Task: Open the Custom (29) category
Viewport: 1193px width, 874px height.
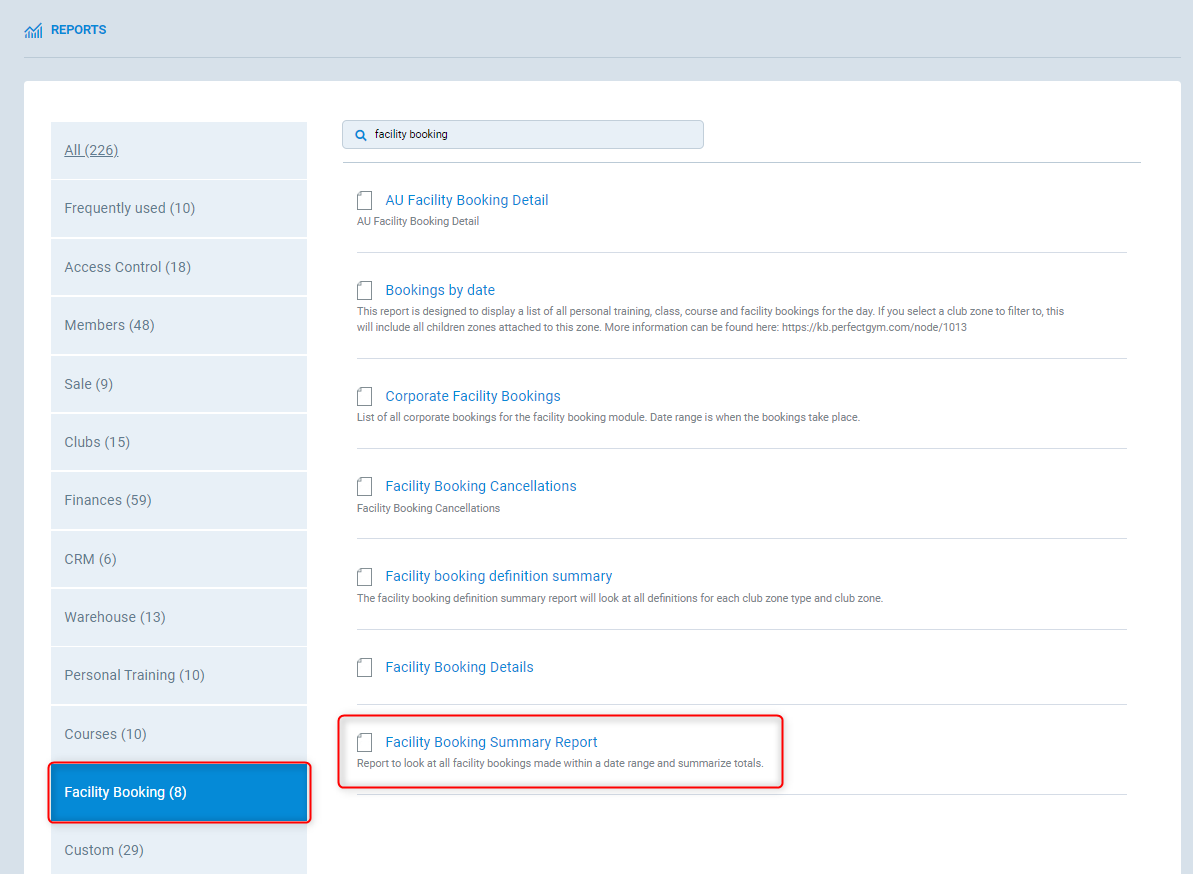Action: click(x=104, y=850)
